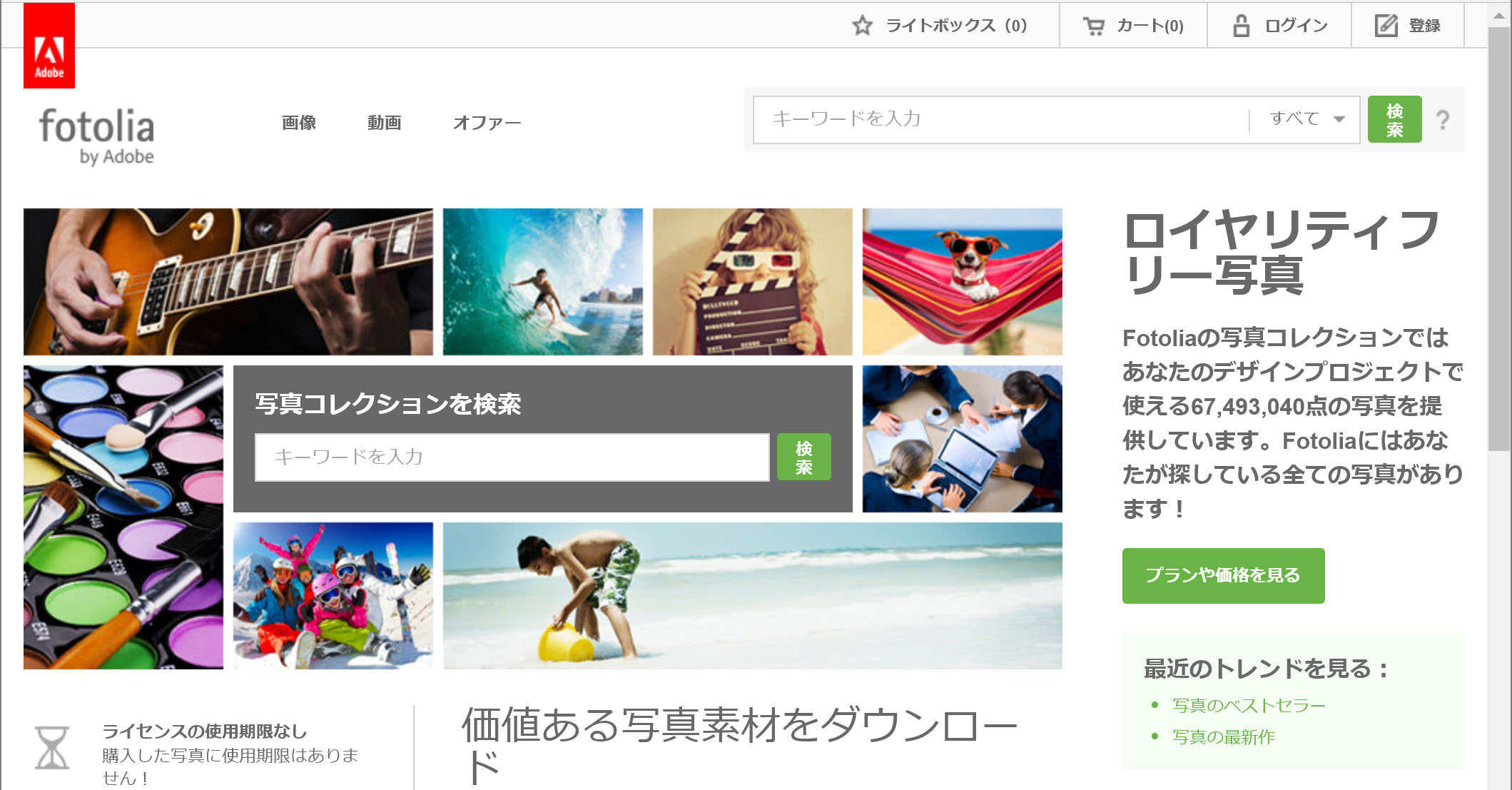The image size is (1512, 790).
Task: Click the scrollbar up arrow
Action: click(x=1499, y=14)
